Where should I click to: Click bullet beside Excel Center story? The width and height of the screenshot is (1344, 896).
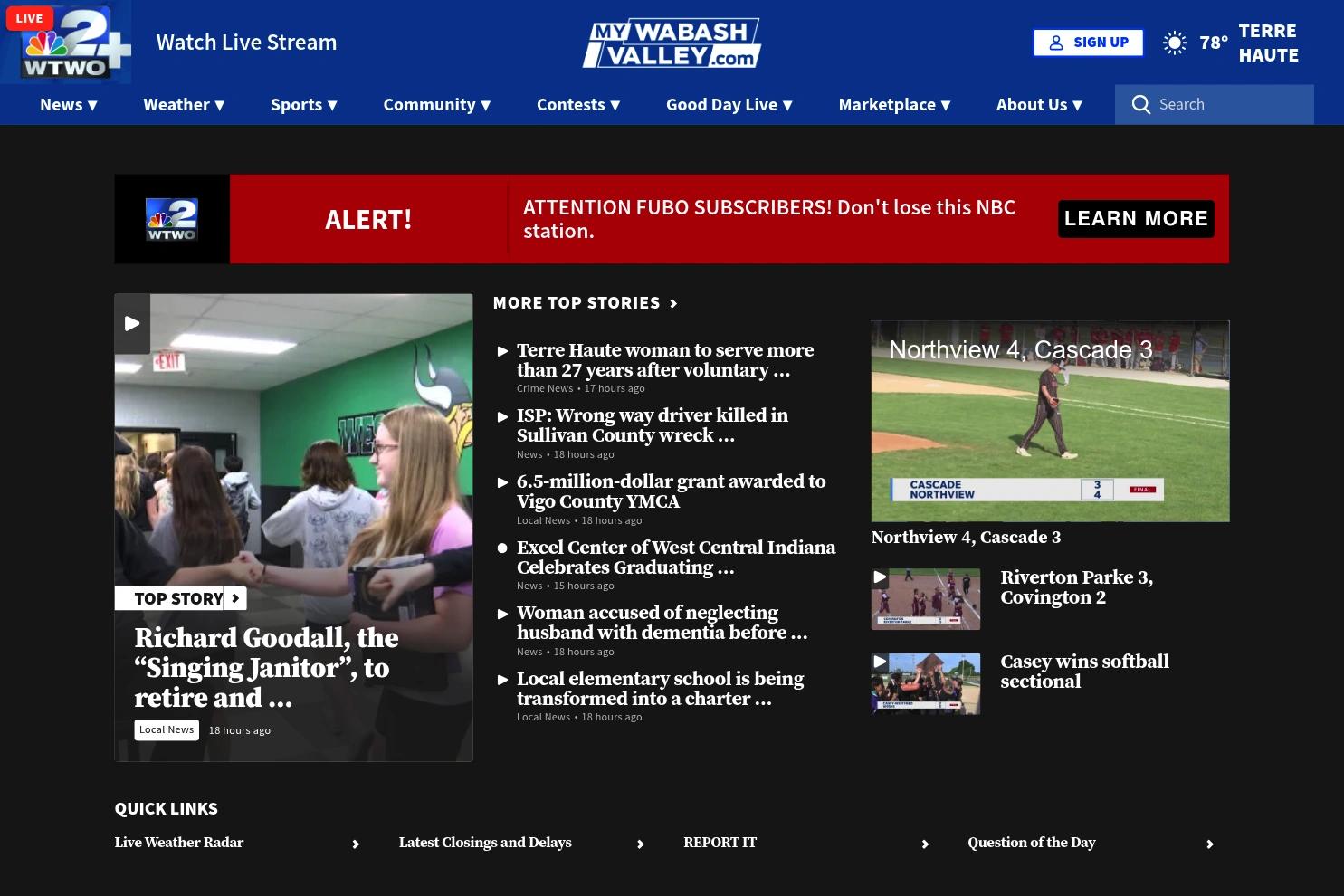click(x=503, y=548)
